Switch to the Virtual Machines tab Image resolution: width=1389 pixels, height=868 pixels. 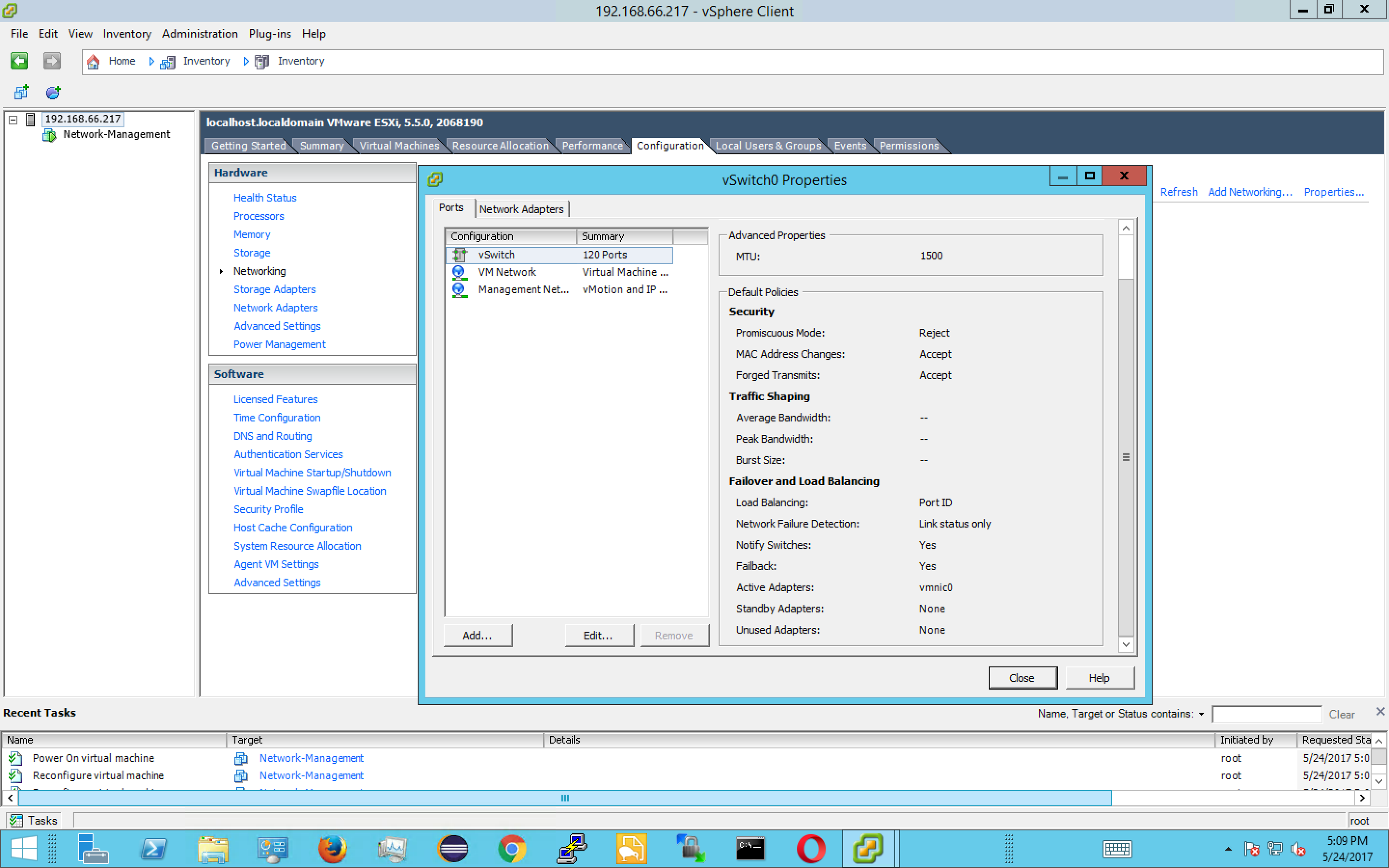tap(399, 146)
